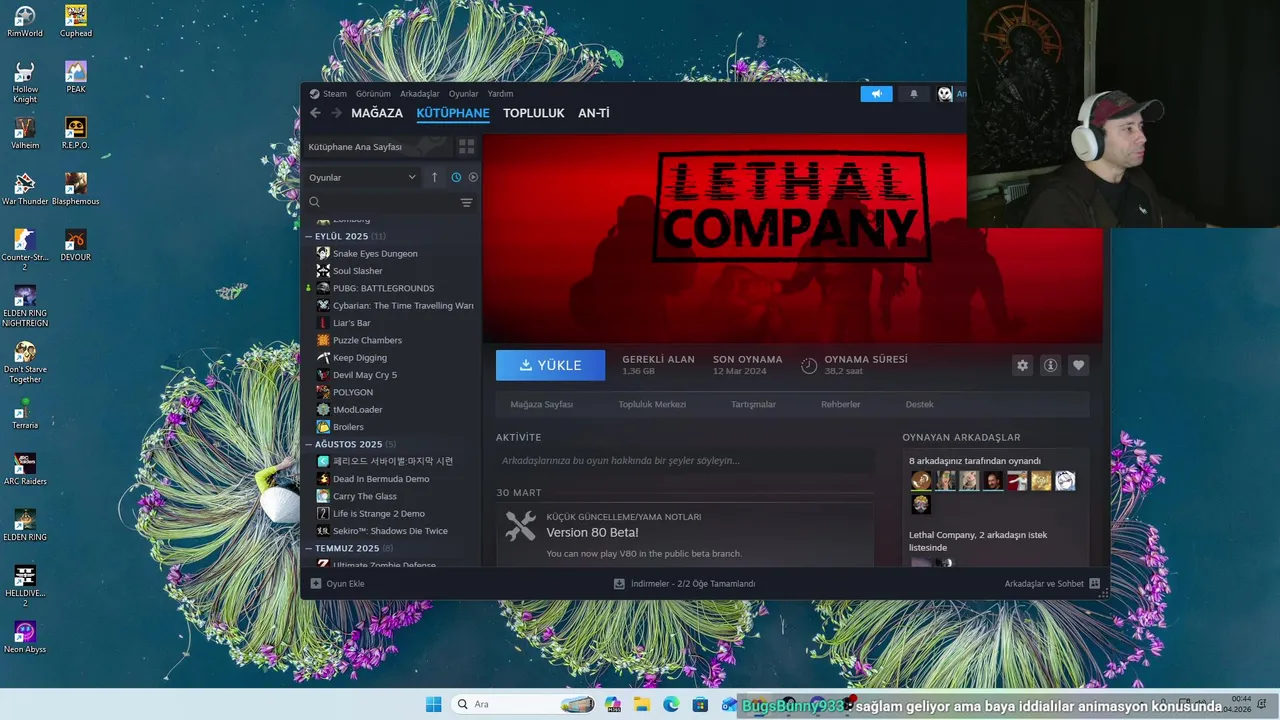The image size is (1280, 720).
Task: Select the PEAK desktop icon
Action: tap(76, 77)
